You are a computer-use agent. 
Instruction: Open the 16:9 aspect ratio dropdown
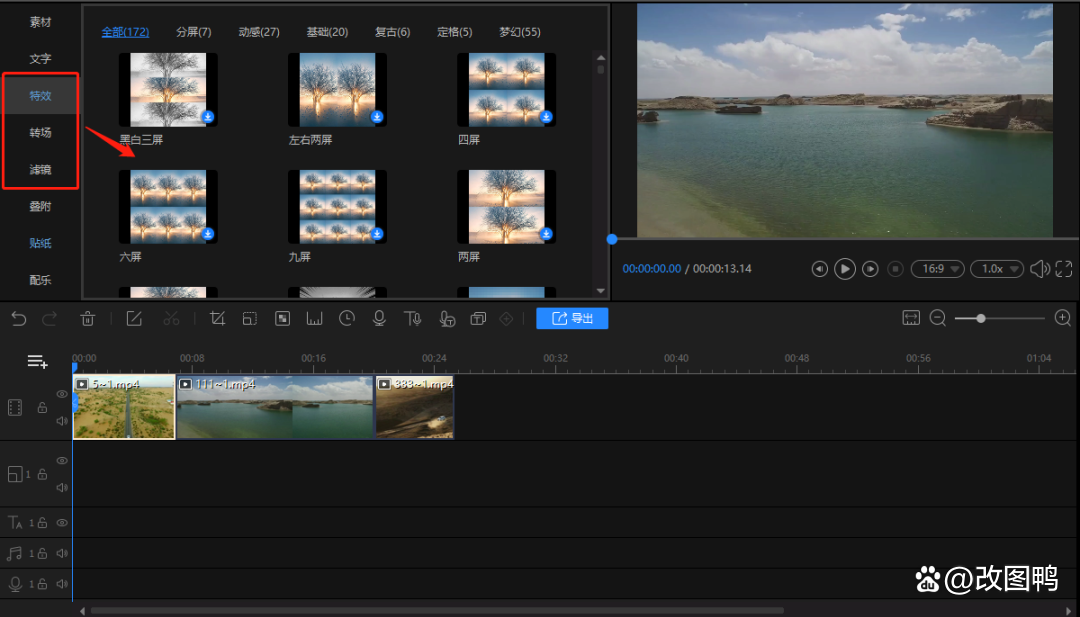(x=937, y=269)
